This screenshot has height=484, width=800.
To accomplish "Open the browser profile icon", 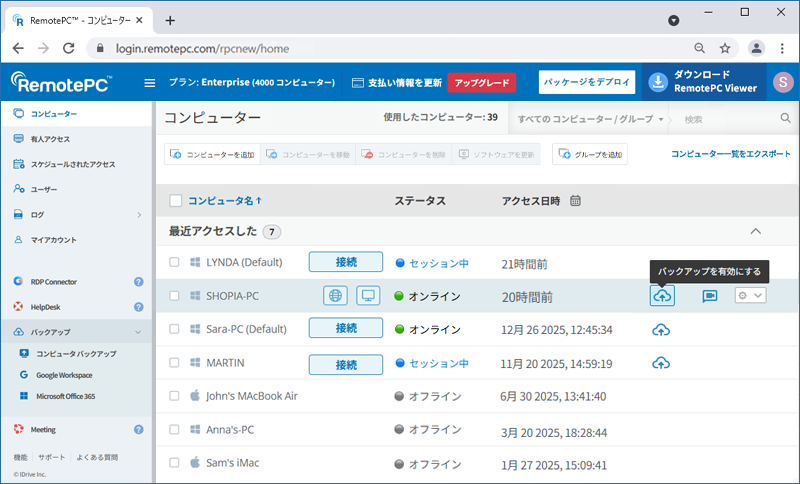I will point(756,48).
